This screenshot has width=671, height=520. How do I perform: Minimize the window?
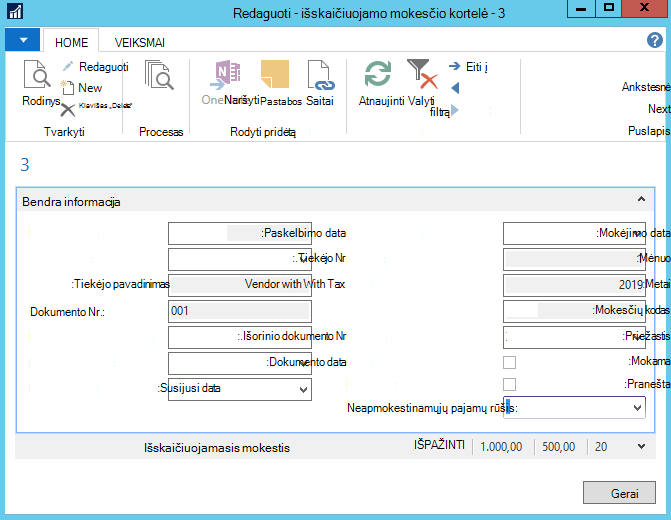tap(581, 8)
